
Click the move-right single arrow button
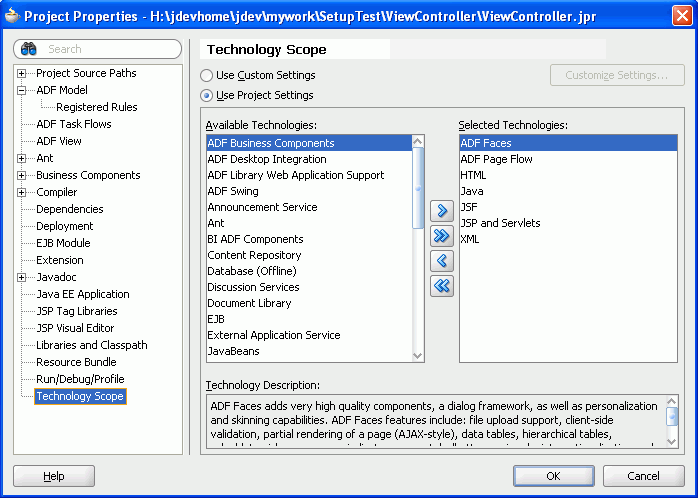pos(442,211)
